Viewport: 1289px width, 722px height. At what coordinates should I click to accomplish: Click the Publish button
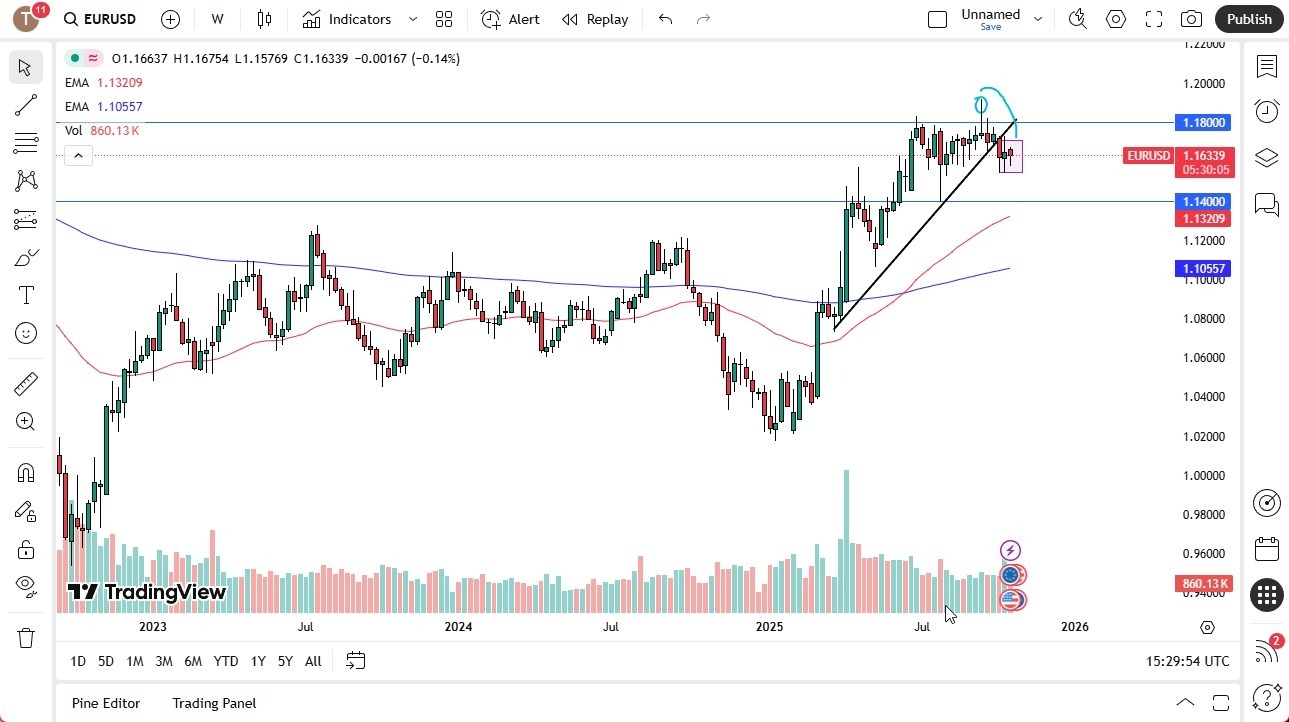click(1248, 18)
